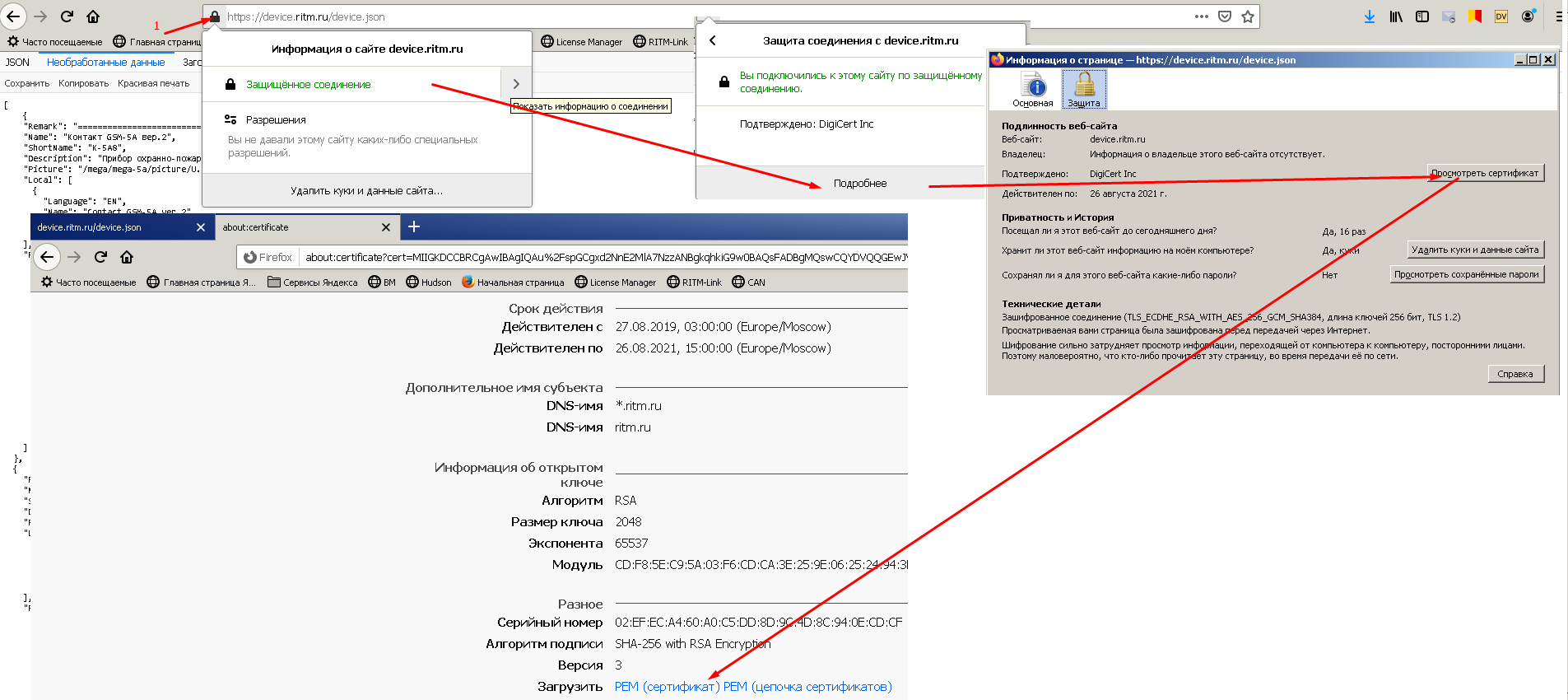1568x700 pixels.
Task: Save the page to Pocket
Action: [x=1225, y=16]
